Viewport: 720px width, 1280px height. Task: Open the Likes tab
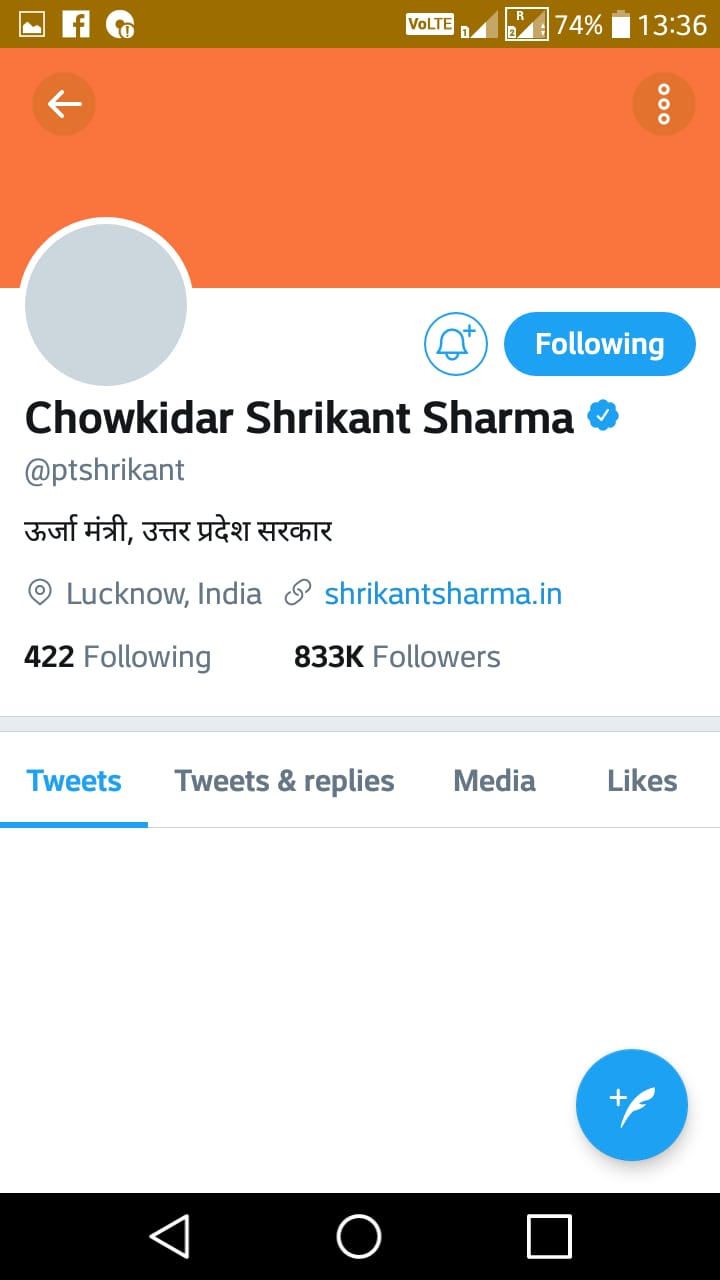click(x=642, y=781)
